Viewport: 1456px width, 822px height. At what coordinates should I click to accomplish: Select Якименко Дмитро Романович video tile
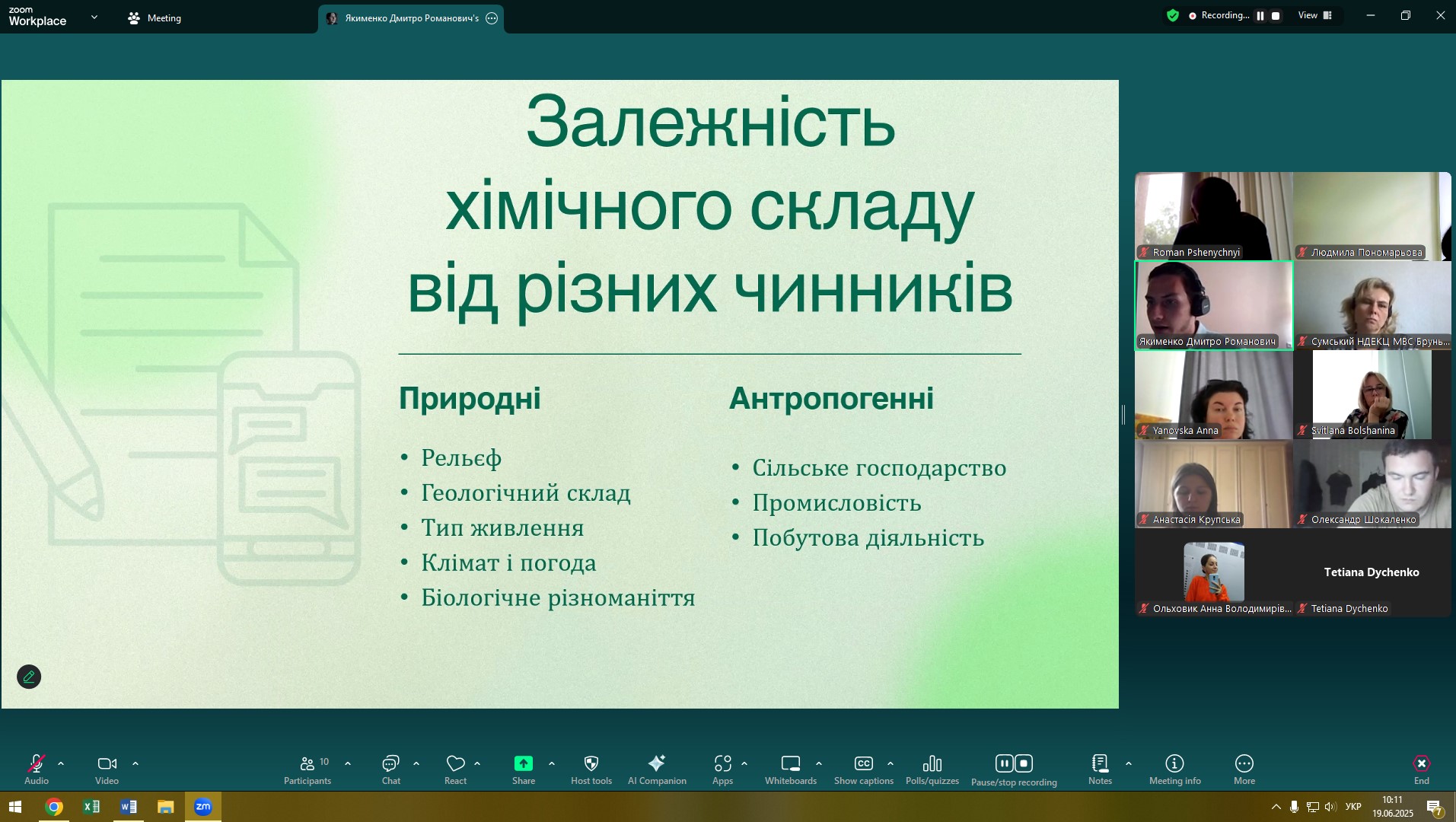click(x=1213, y=305)
